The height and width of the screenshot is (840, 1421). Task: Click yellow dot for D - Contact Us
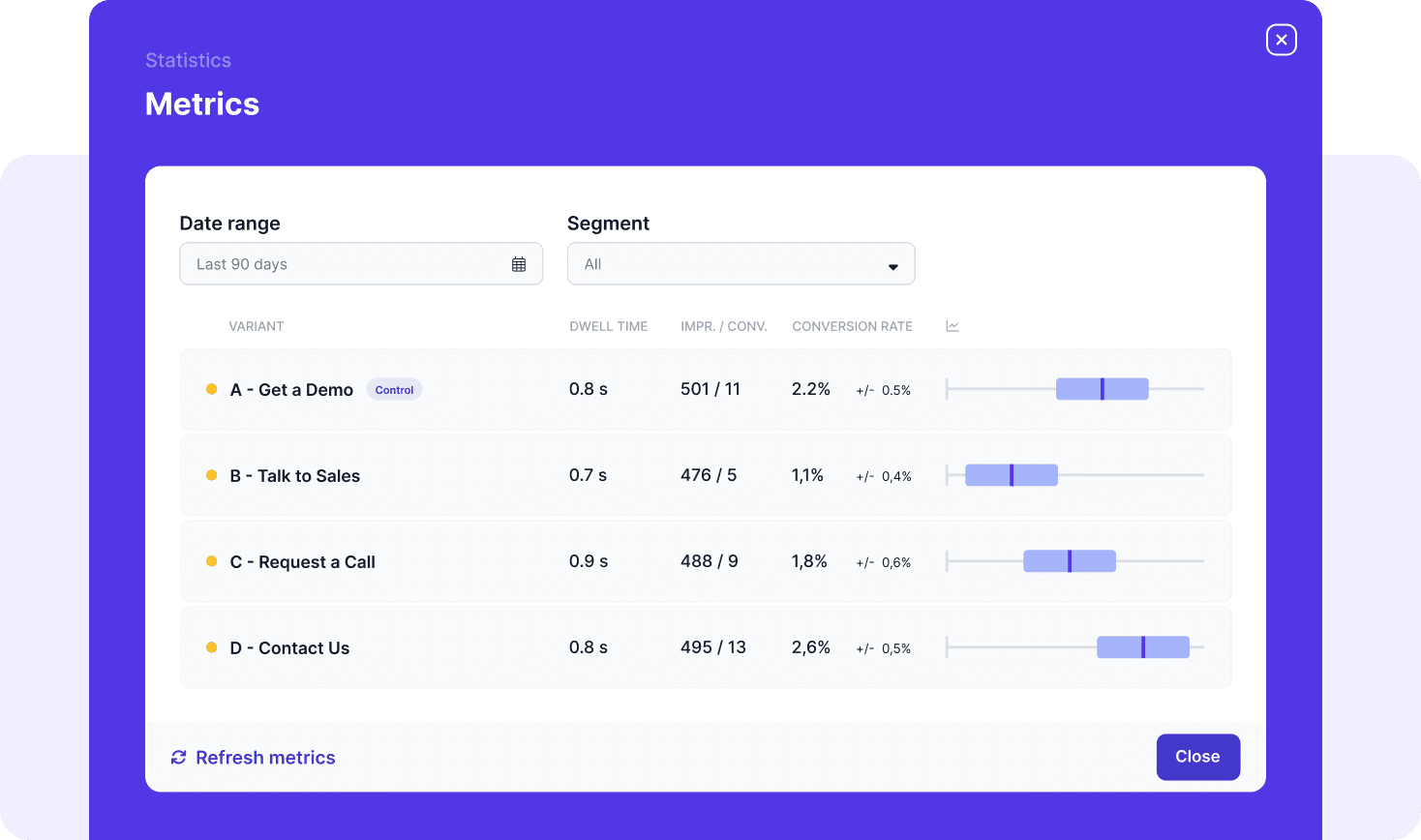point(211,647)
